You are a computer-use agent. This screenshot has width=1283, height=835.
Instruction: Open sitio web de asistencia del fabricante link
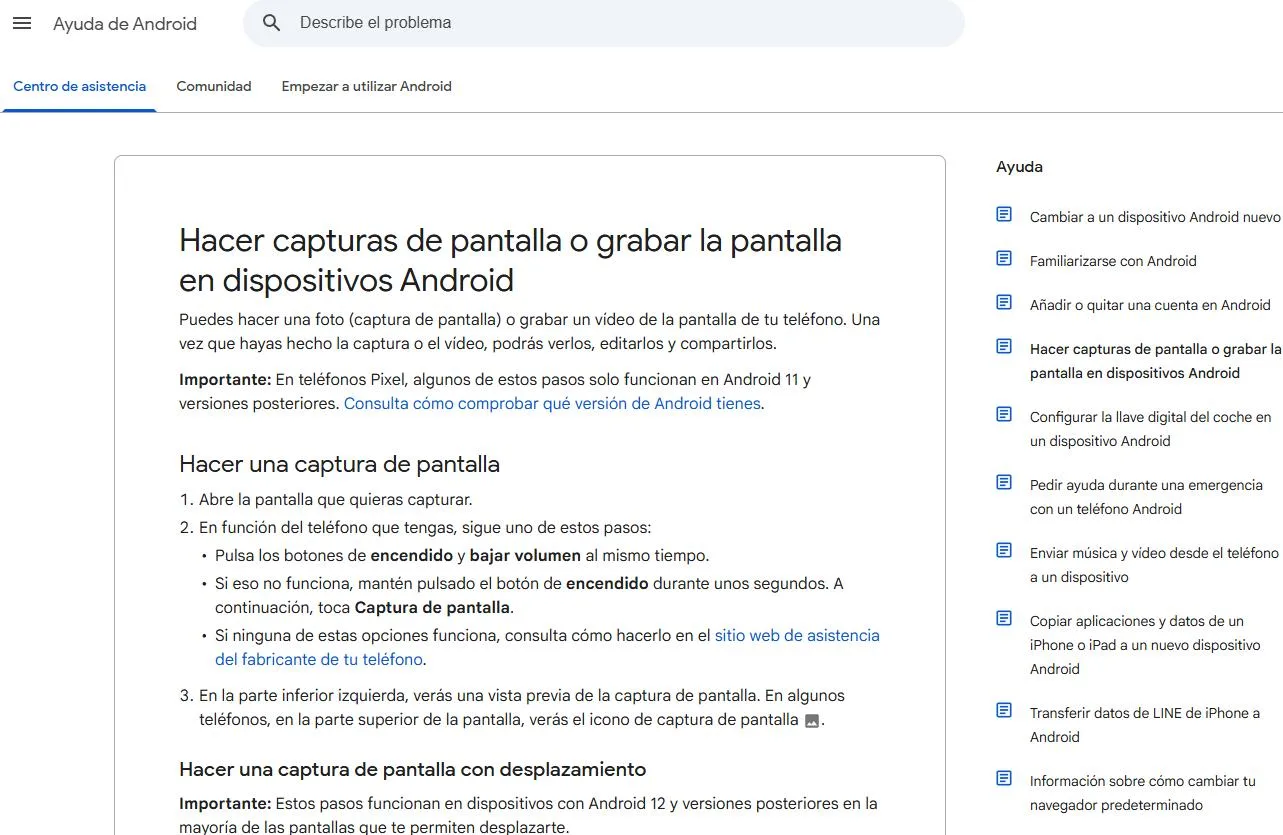(x=547, y=647)
